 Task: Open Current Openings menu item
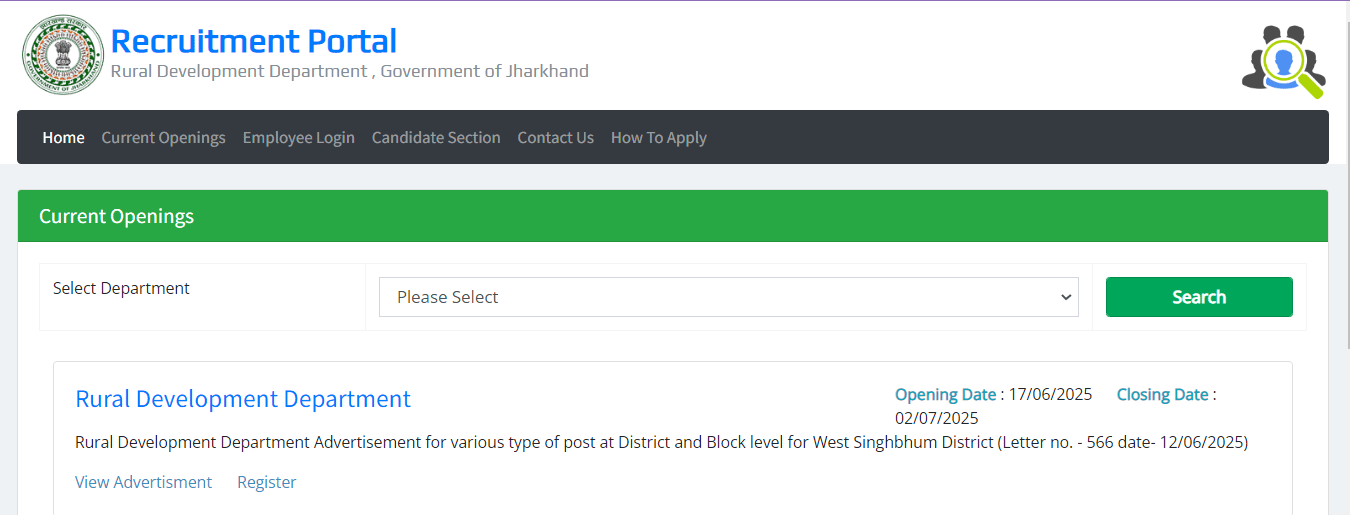163,138
